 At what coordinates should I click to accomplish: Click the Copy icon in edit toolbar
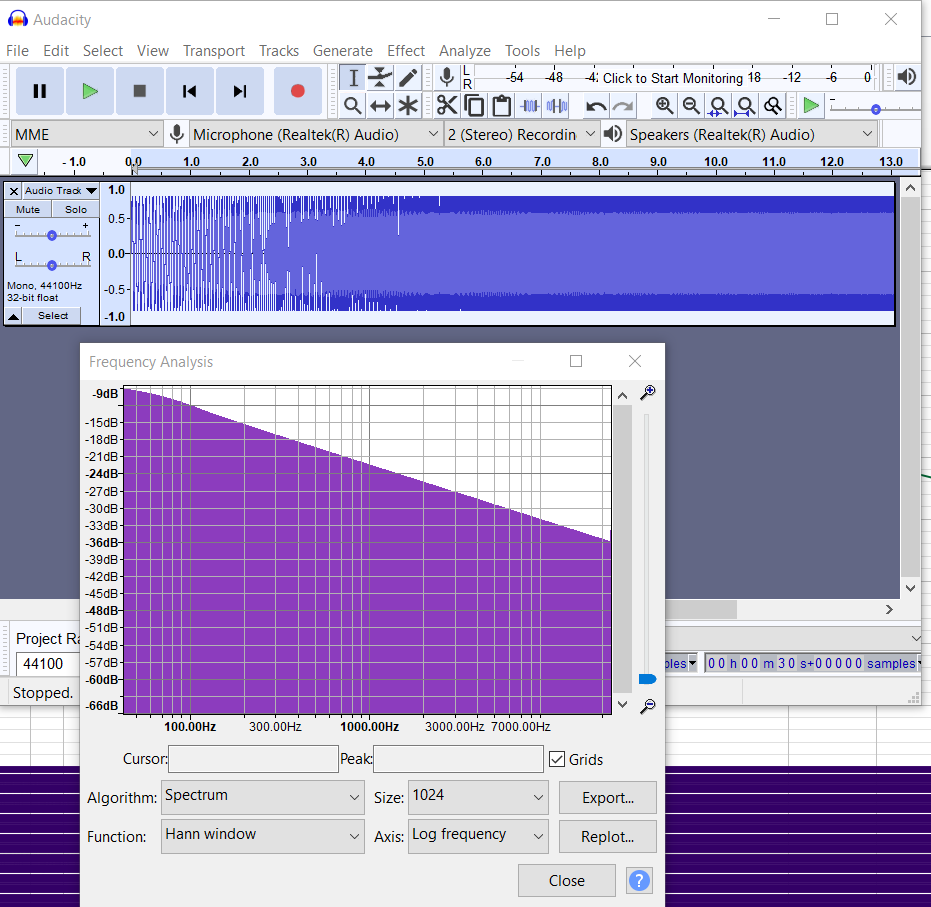click(474, 106)
